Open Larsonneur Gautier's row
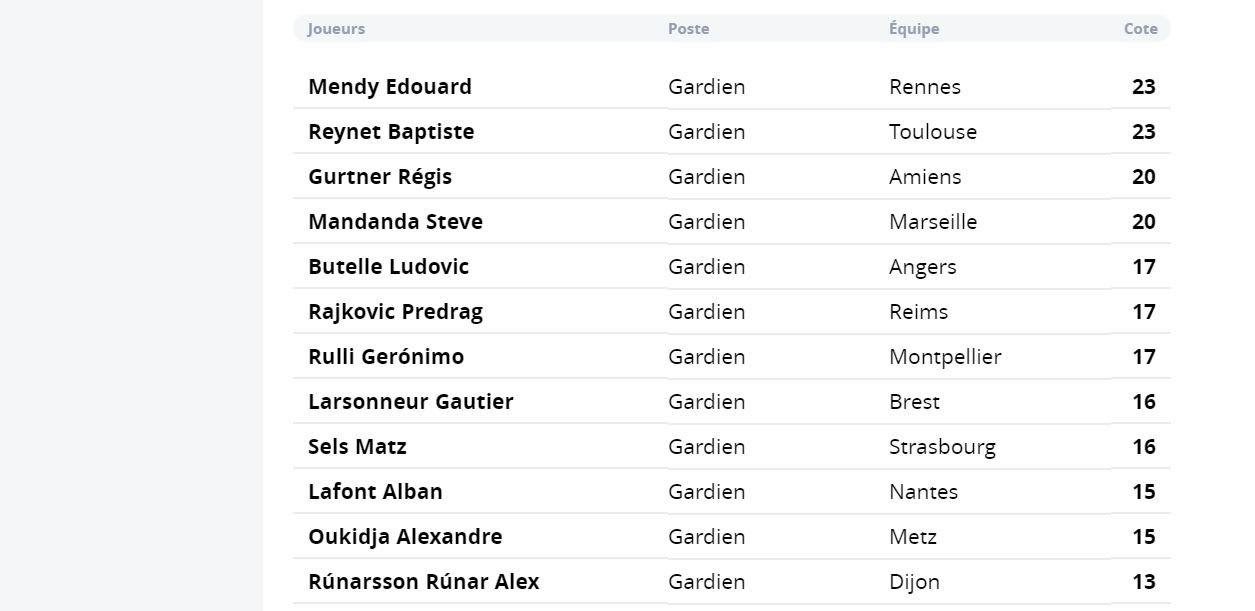This screenshot has width=1255, height=611. click(x=410, y=402)
